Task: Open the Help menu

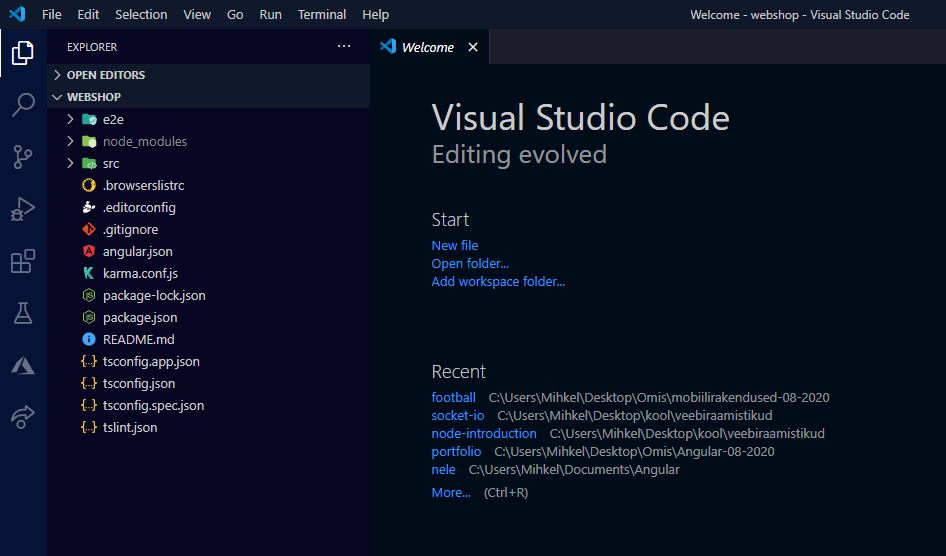Action: pos(375,14)
